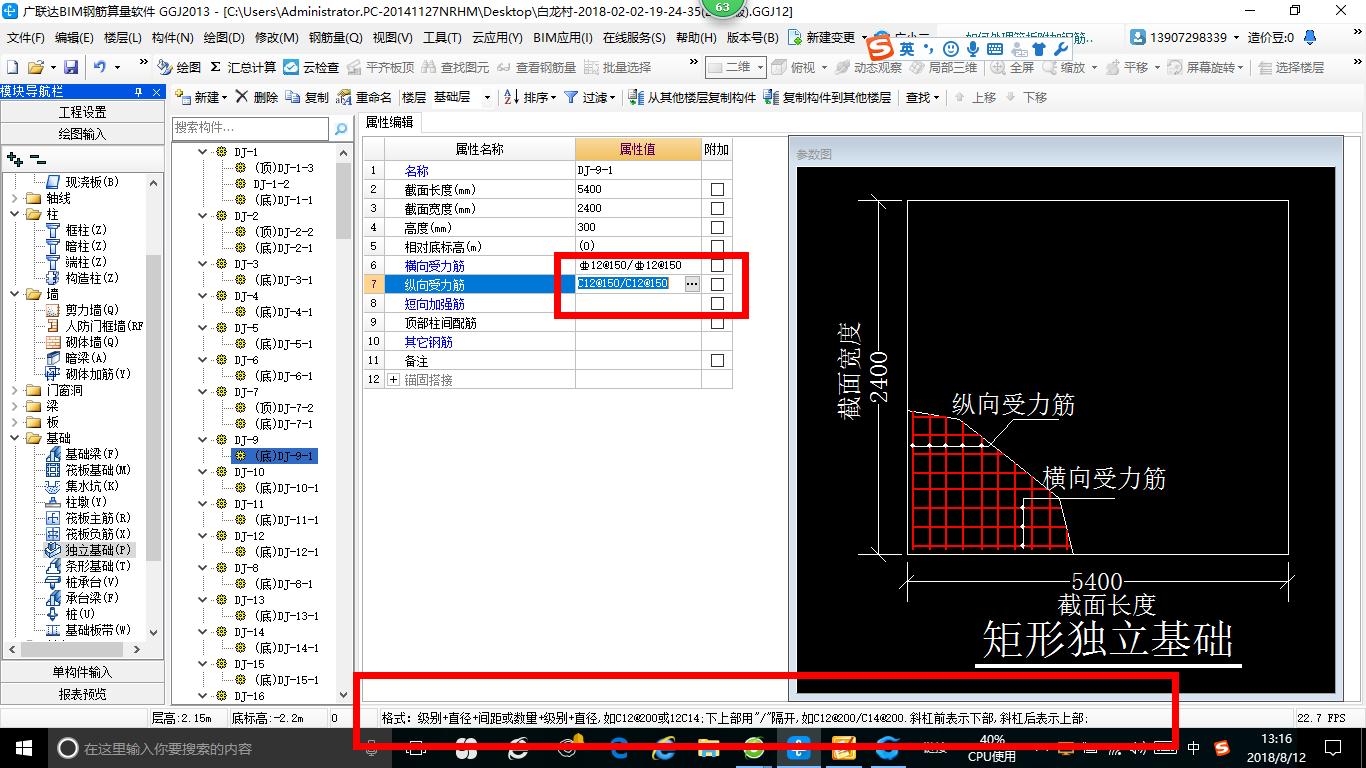Toggle 附加 checkbox for 顶部柱间配筋 row

[717, 322]
